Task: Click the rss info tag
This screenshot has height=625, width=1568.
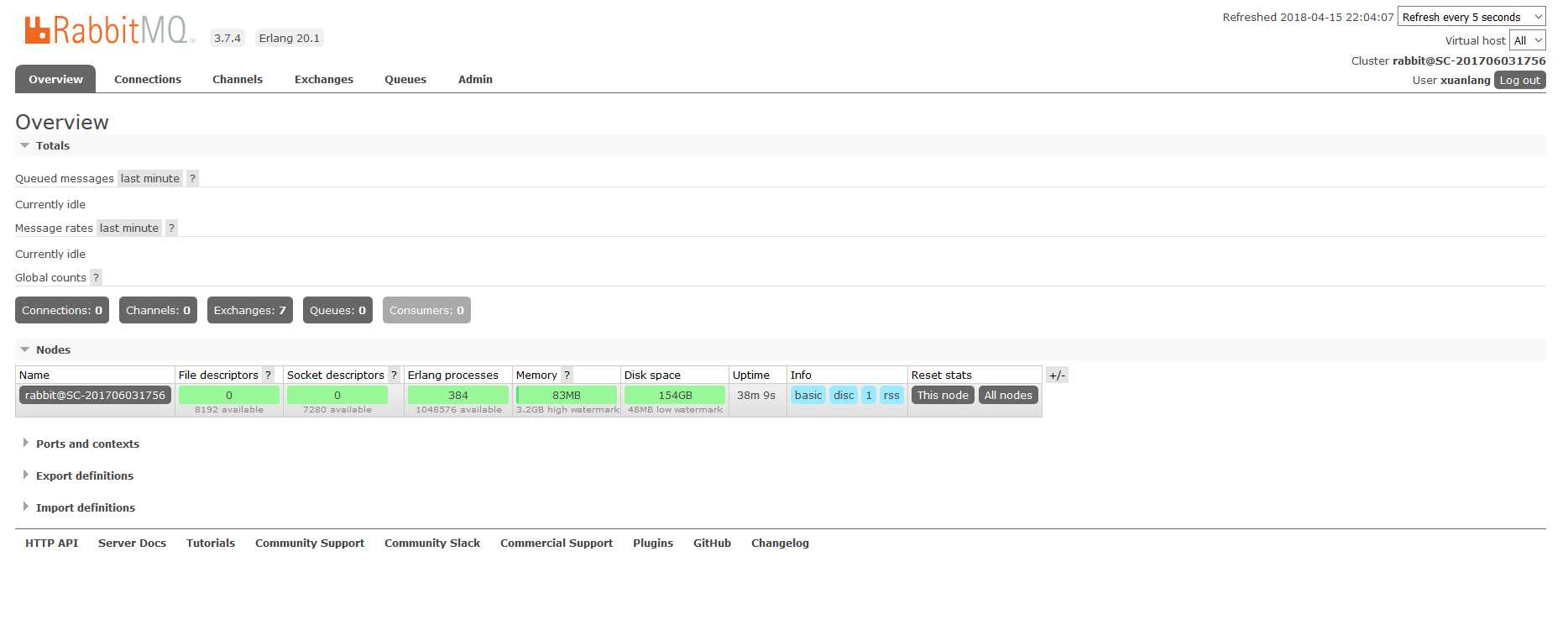Action: click(891, 395)
